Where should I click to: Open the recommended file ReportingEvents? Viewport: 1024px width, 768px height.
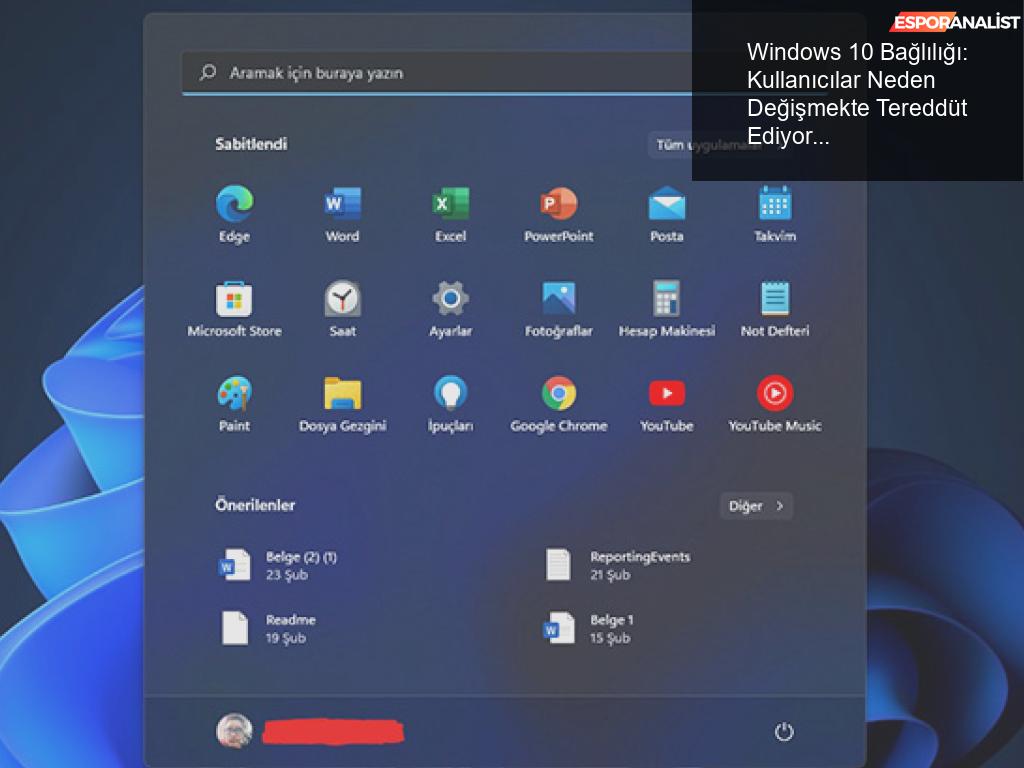pyautogui.click(x=620, y=565)
